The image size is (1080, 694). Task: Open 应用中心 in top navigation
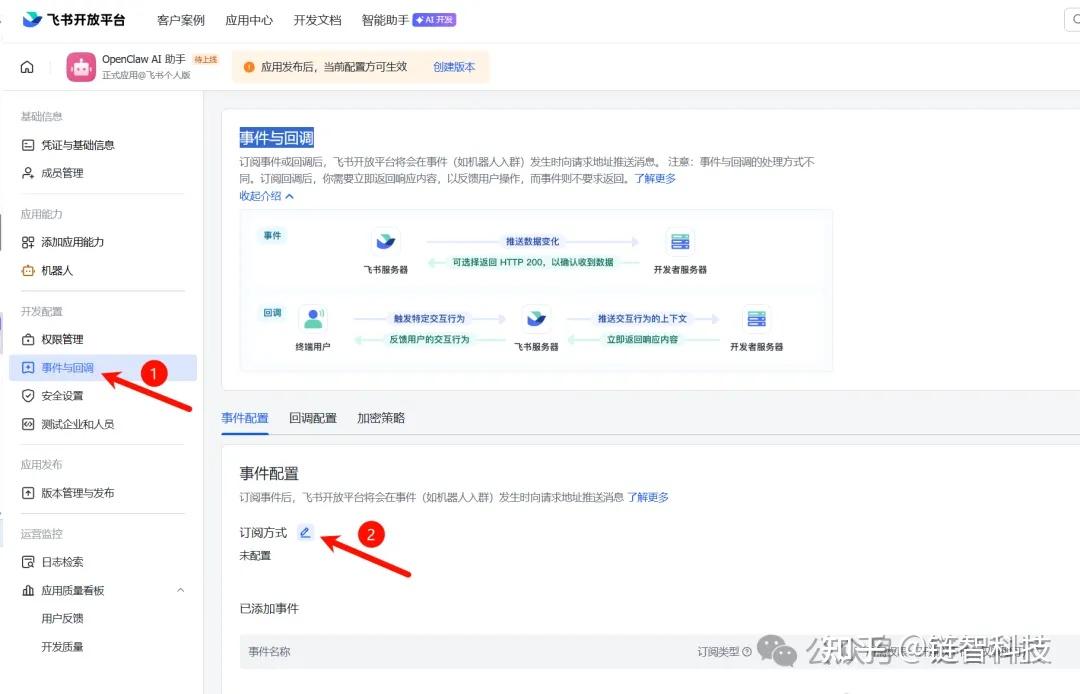(249, 20)
